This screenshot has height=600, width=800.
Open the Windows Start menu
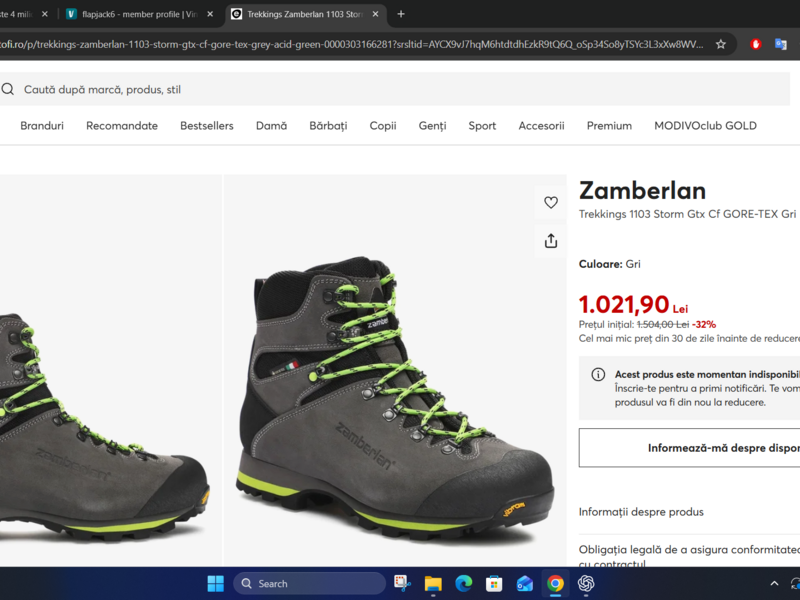[215, 583]
